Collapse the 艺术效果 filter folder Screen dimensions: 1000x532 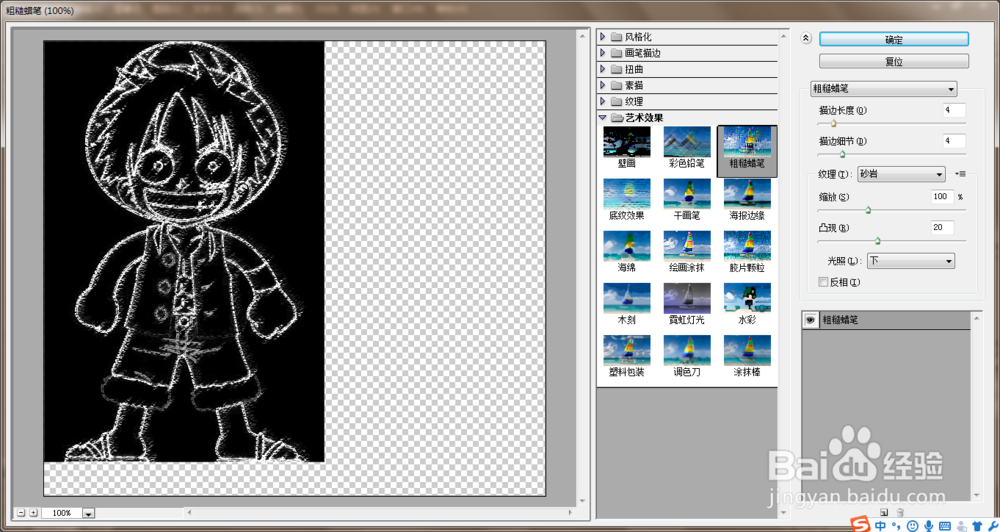pyautogui.click(x=603, y=117)
